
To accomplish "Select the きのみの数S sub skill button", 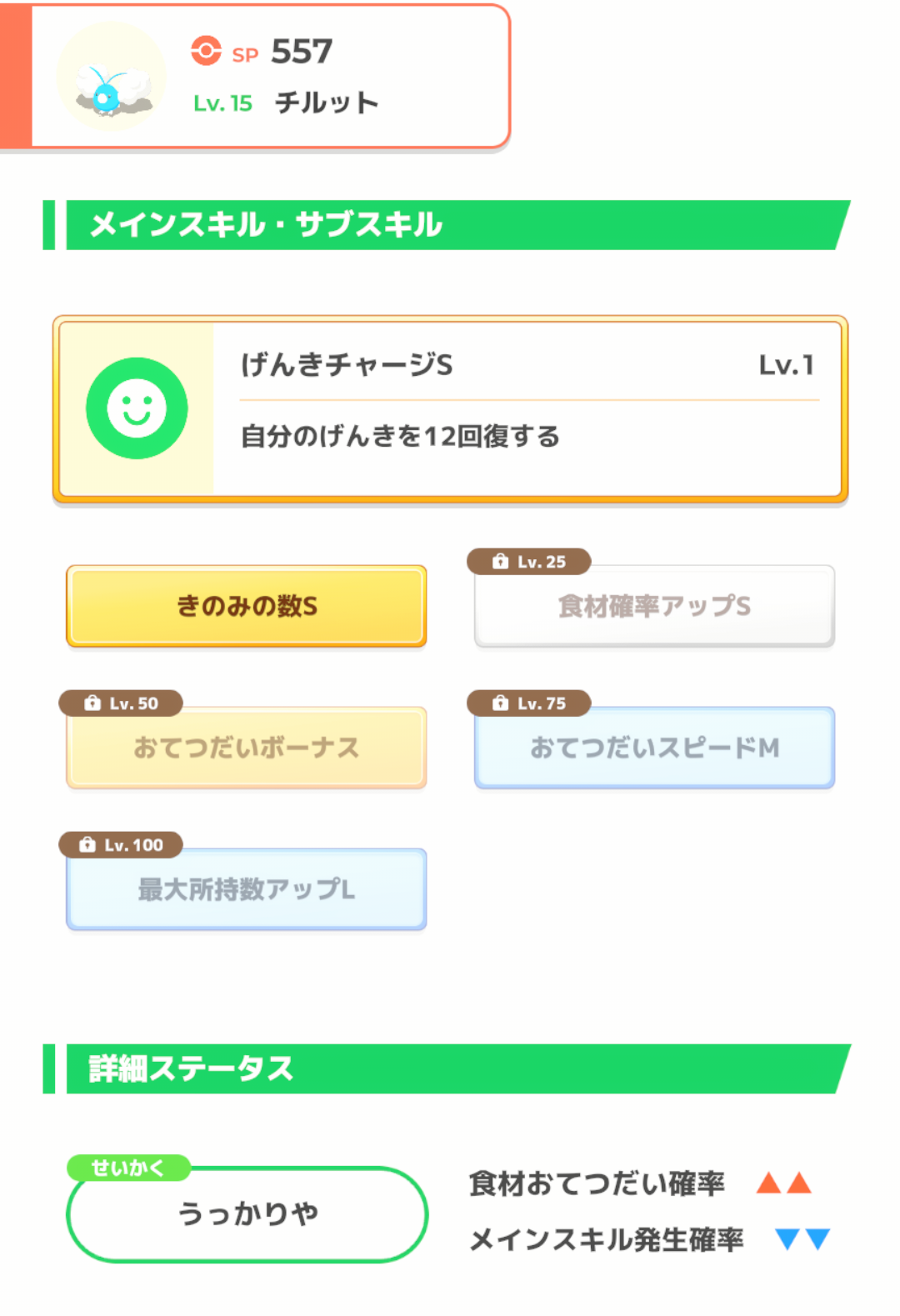I will tap(247, 606).
